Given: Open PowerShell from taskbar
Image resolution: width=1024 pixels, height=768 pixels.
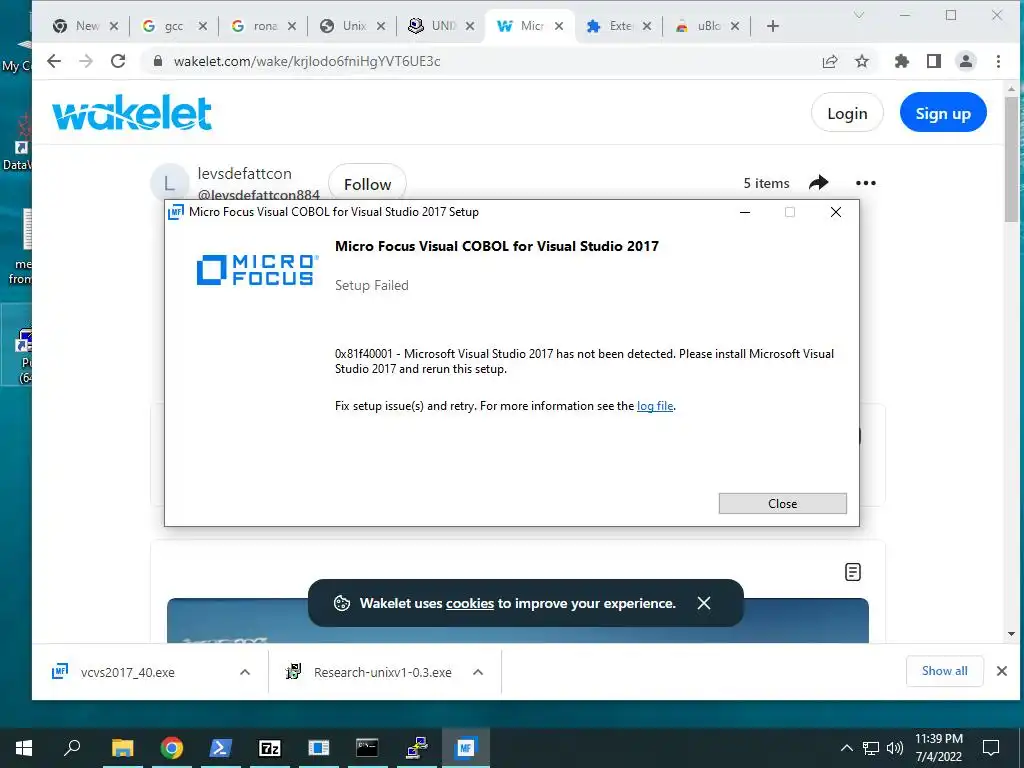Looking at the screenshot, I should (220, 748).
